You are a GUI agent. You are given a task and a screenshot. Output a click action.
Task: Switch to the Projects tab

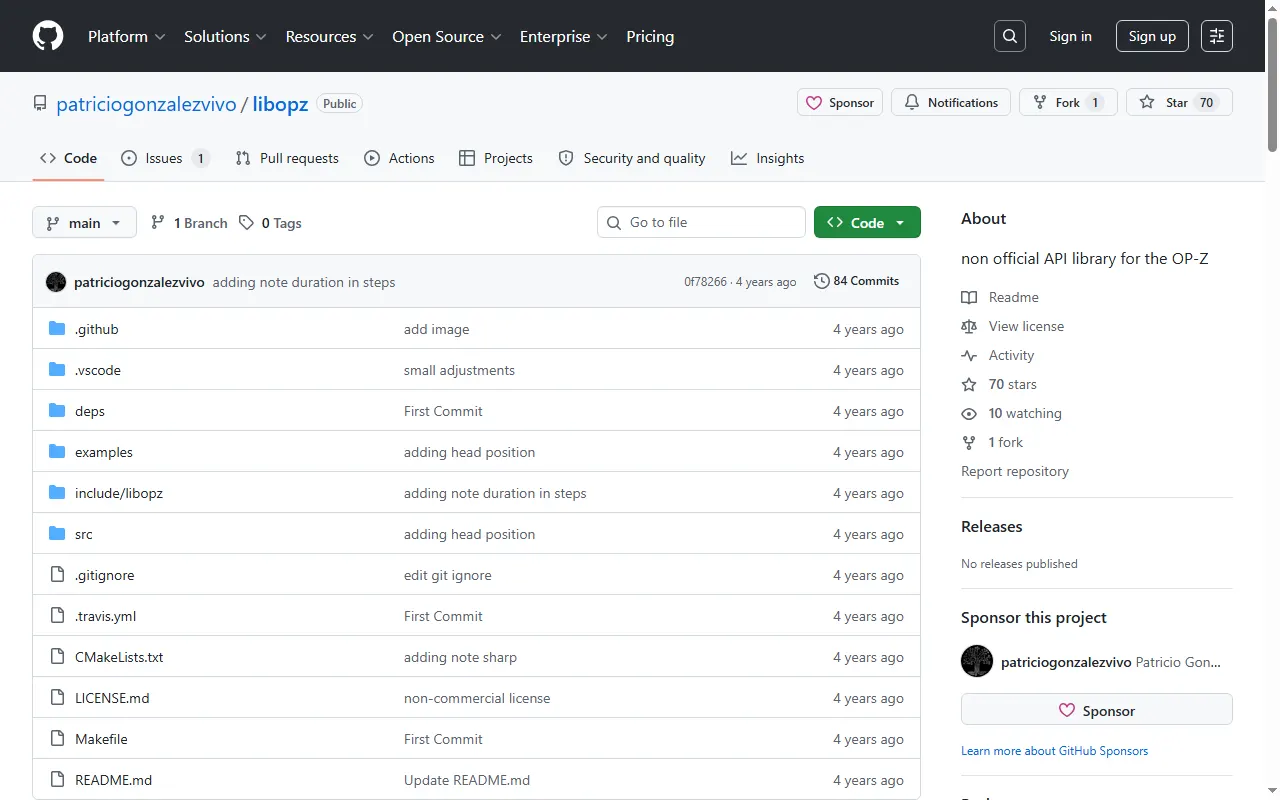[496, 158]
